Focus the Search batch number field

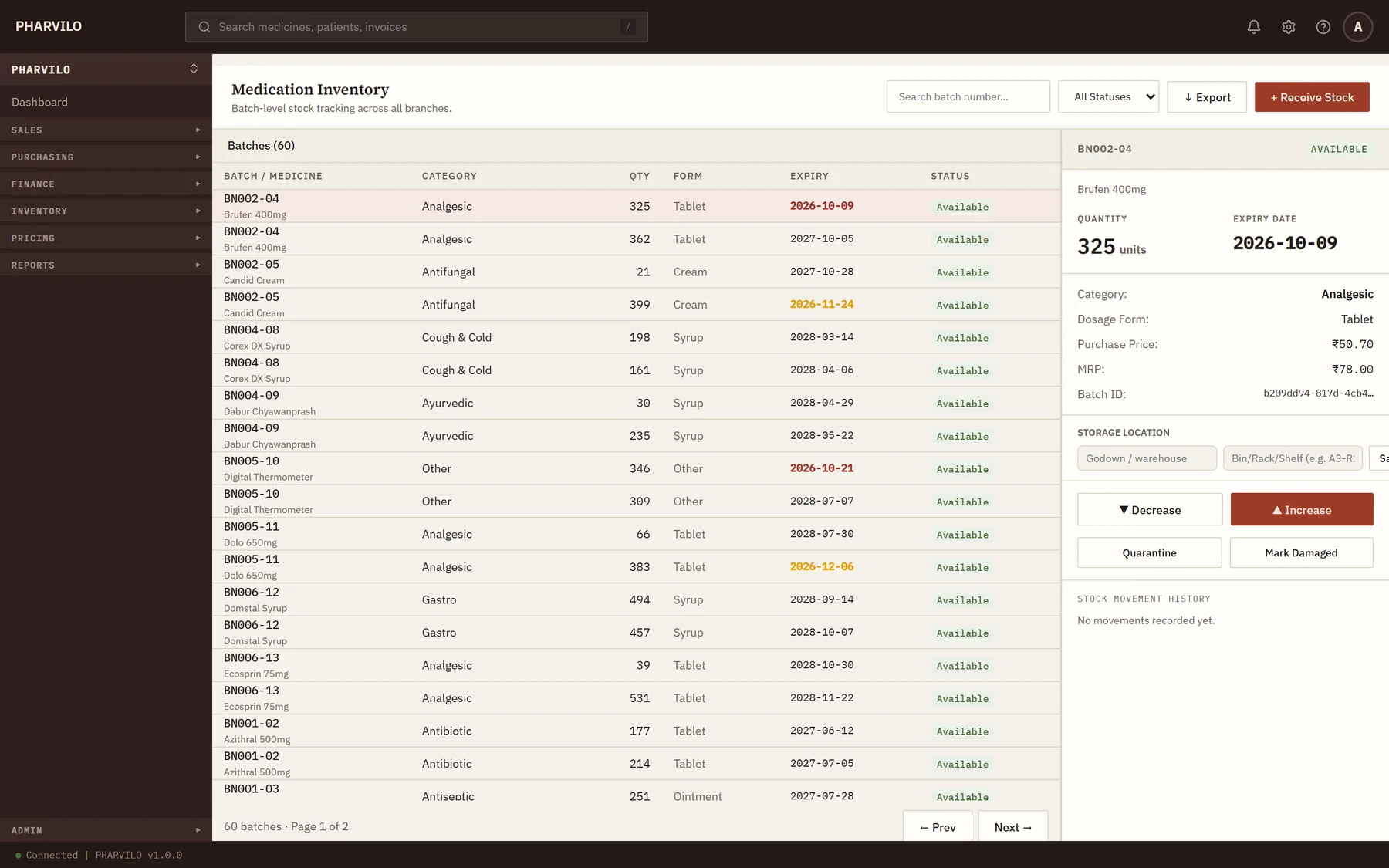click(x=968, y=96)
